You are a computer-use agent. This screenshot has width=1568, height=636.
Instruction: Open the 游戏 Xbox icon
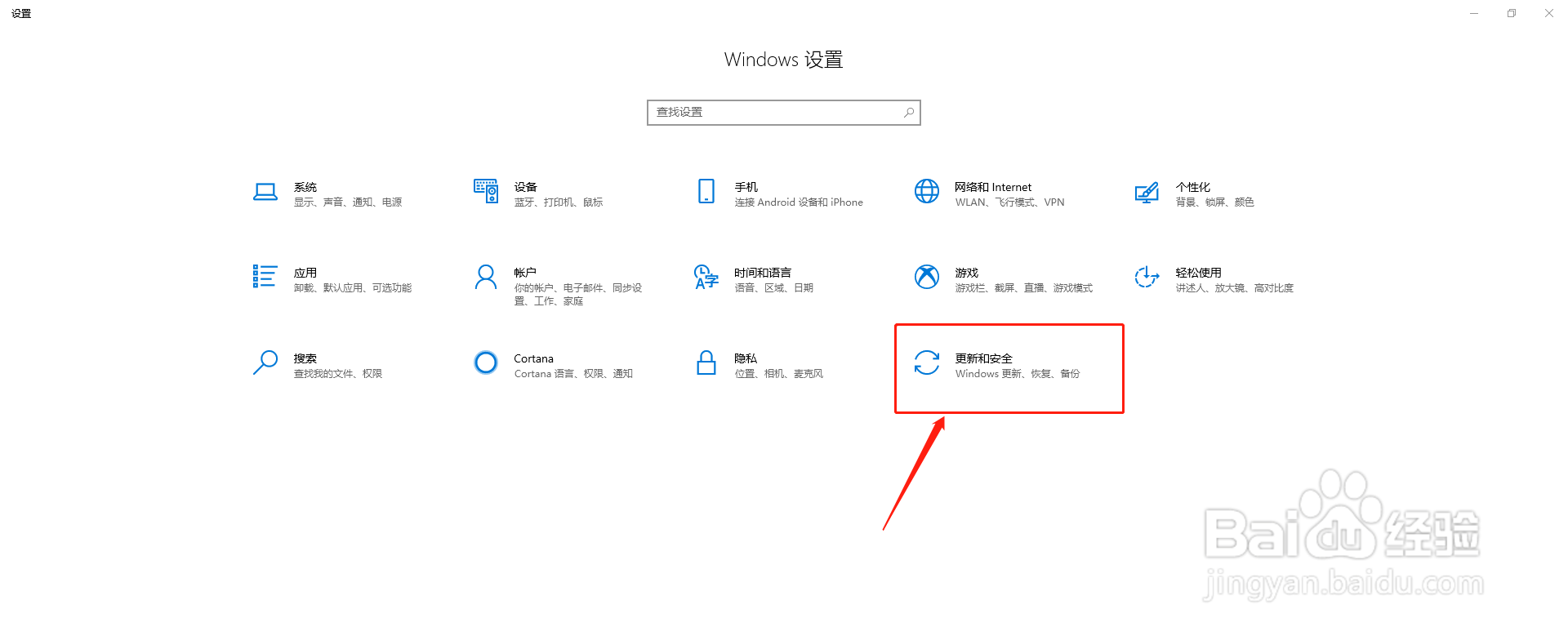(927, 277)
